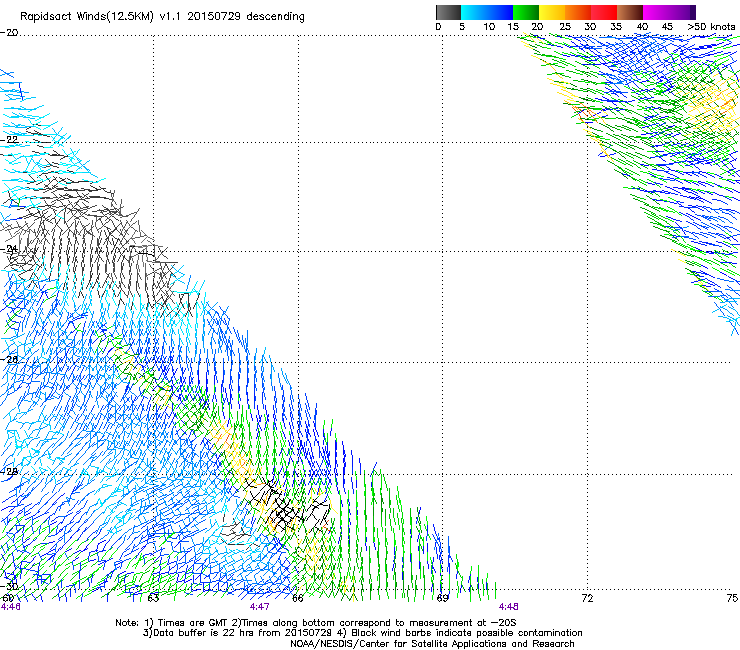Click the -24 latitude axis label
Image resolution: width=740 pixels, height=650 pixels.
click(9, 249)
